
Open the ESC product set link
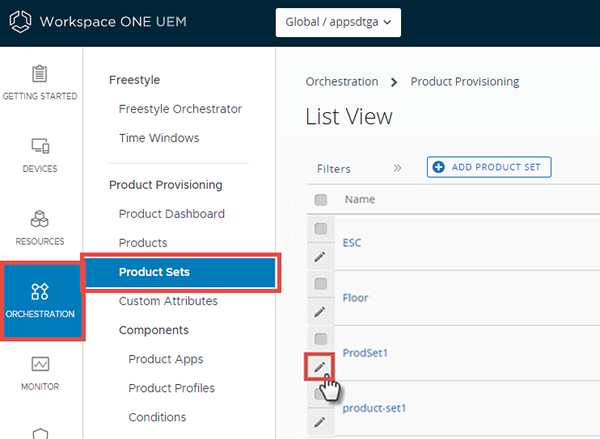[x=352, y=243]
